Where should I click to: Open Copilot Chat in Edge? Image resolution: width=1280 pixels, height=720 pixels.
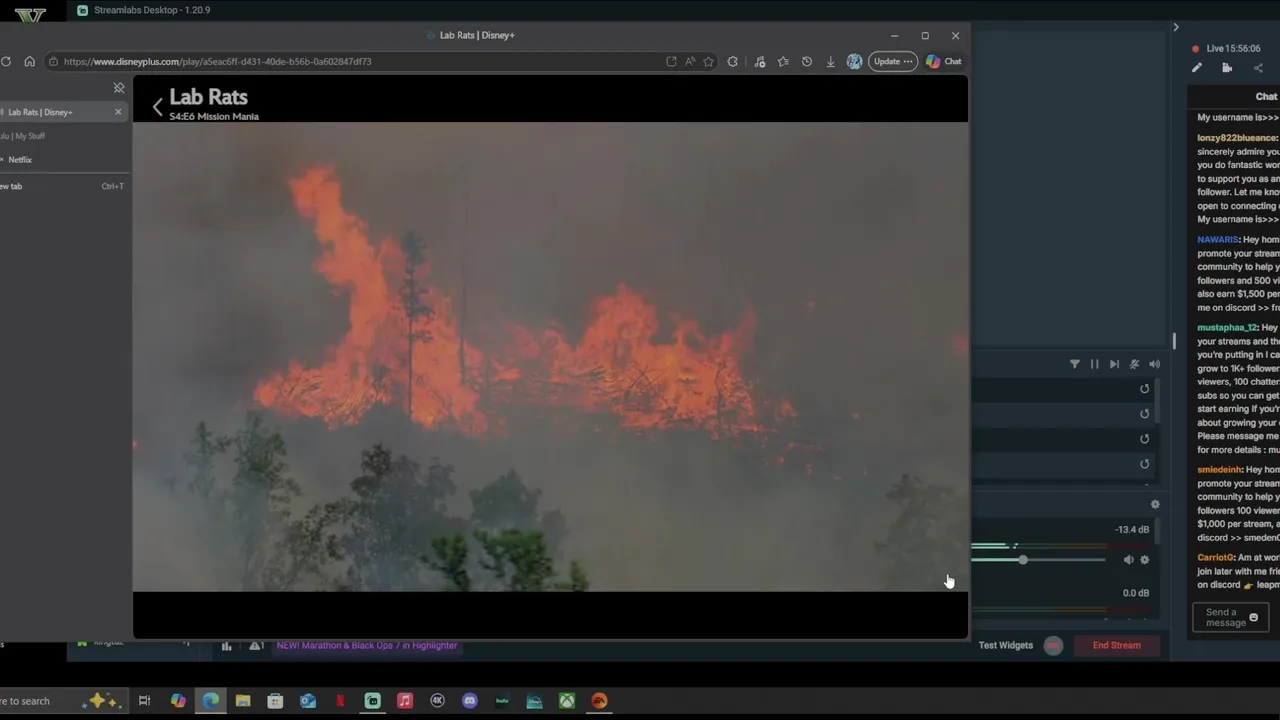coord(944,61)
